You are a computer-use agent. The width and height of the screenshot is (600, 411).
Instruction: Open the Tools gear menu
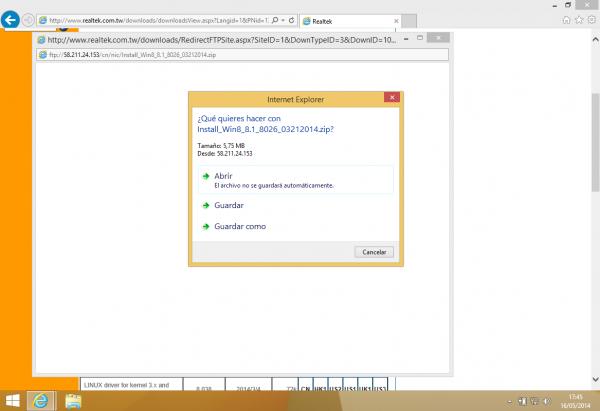point(592,20)
